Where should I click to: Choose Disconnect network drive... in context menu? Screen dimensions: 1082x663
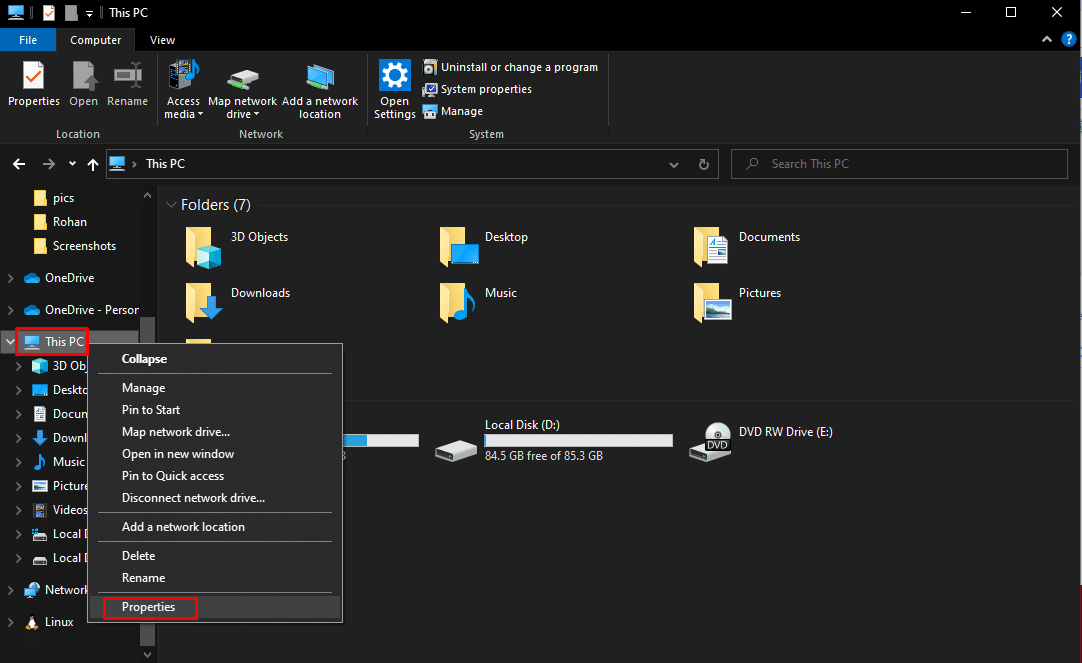[x=215, y=498]
